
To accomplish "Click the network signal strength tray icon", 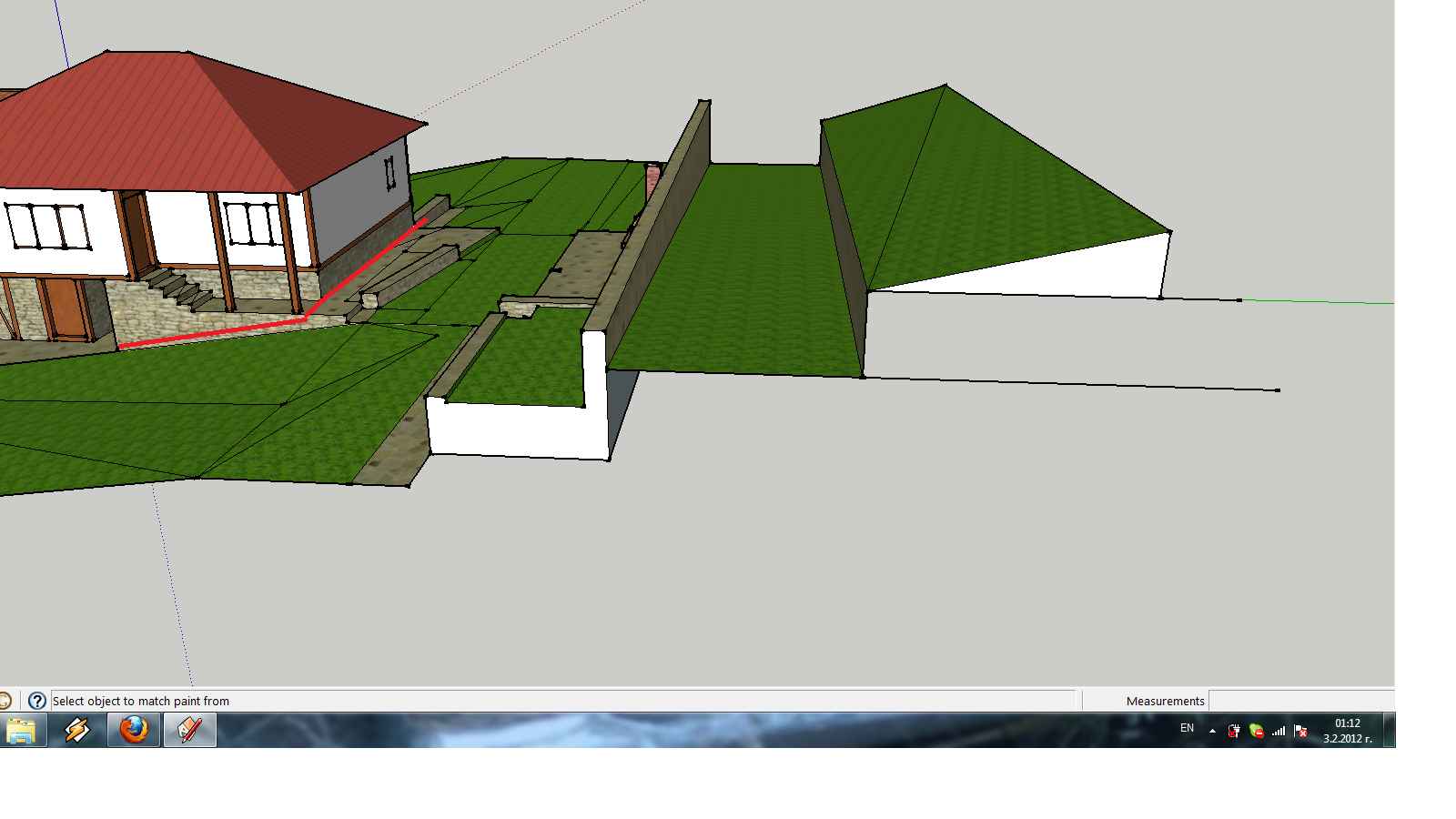I will coord(1279,731).
